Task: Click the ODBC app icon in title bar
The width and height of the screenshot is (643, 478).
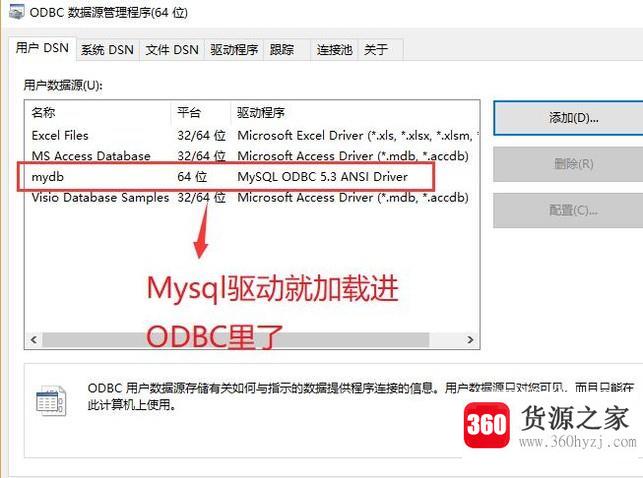Action: coord(16,11)
